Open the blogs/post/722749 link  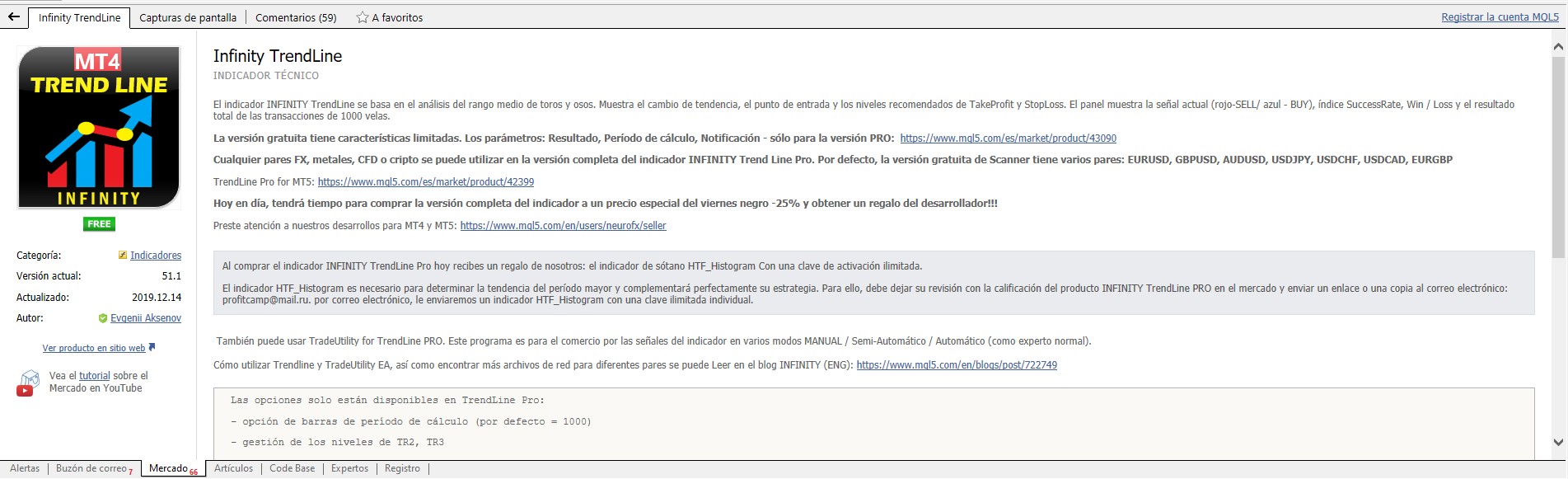pyautogui.click(x=957, y=365)
